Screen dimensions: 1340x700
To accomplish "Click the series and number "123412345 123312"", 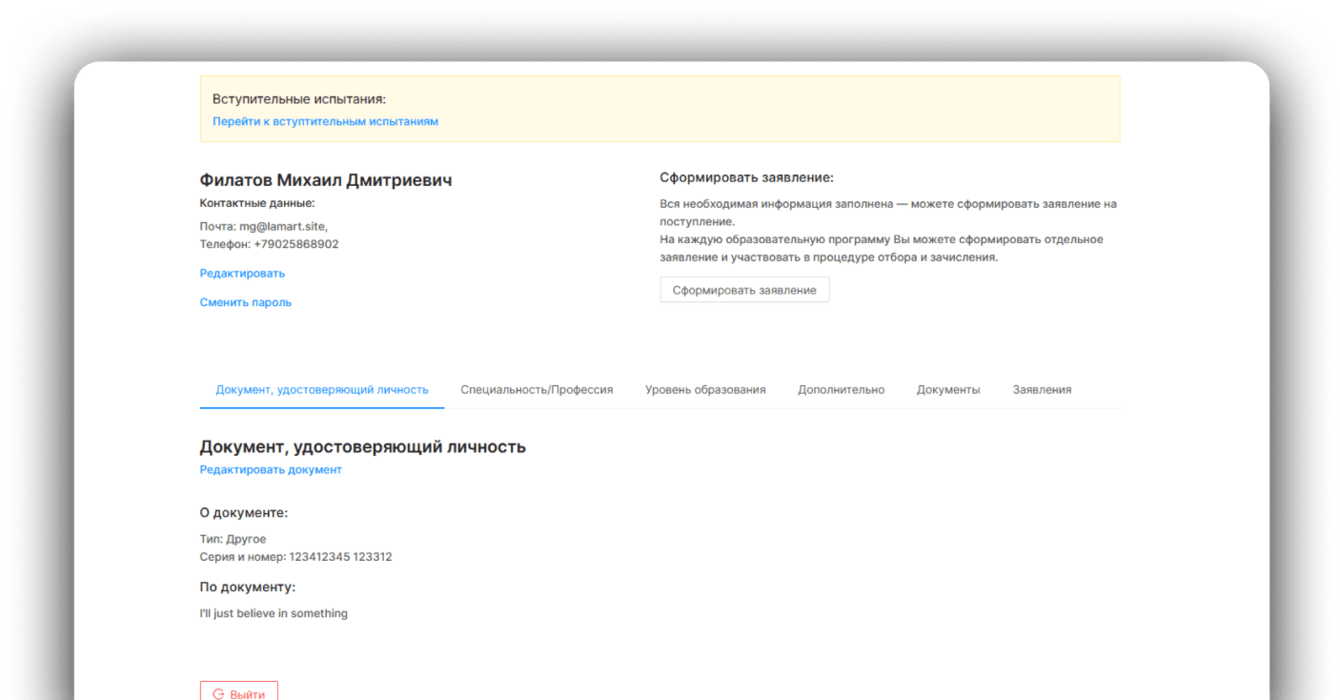I will point(341,557).
